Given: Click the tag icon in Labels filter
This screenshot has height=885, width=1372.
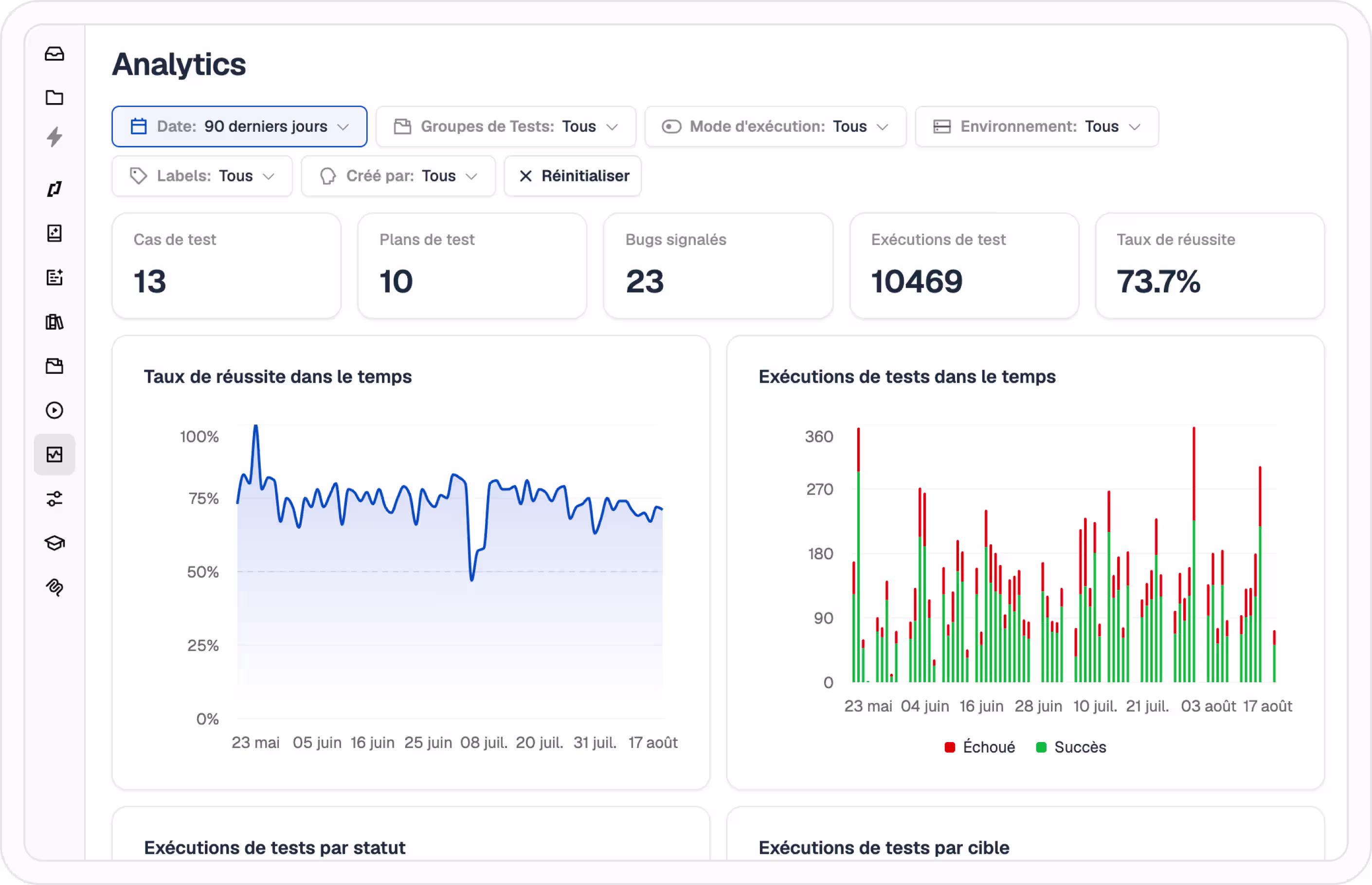Looking at the screenshot, I should pyautogui.click(x=139, y=176).
